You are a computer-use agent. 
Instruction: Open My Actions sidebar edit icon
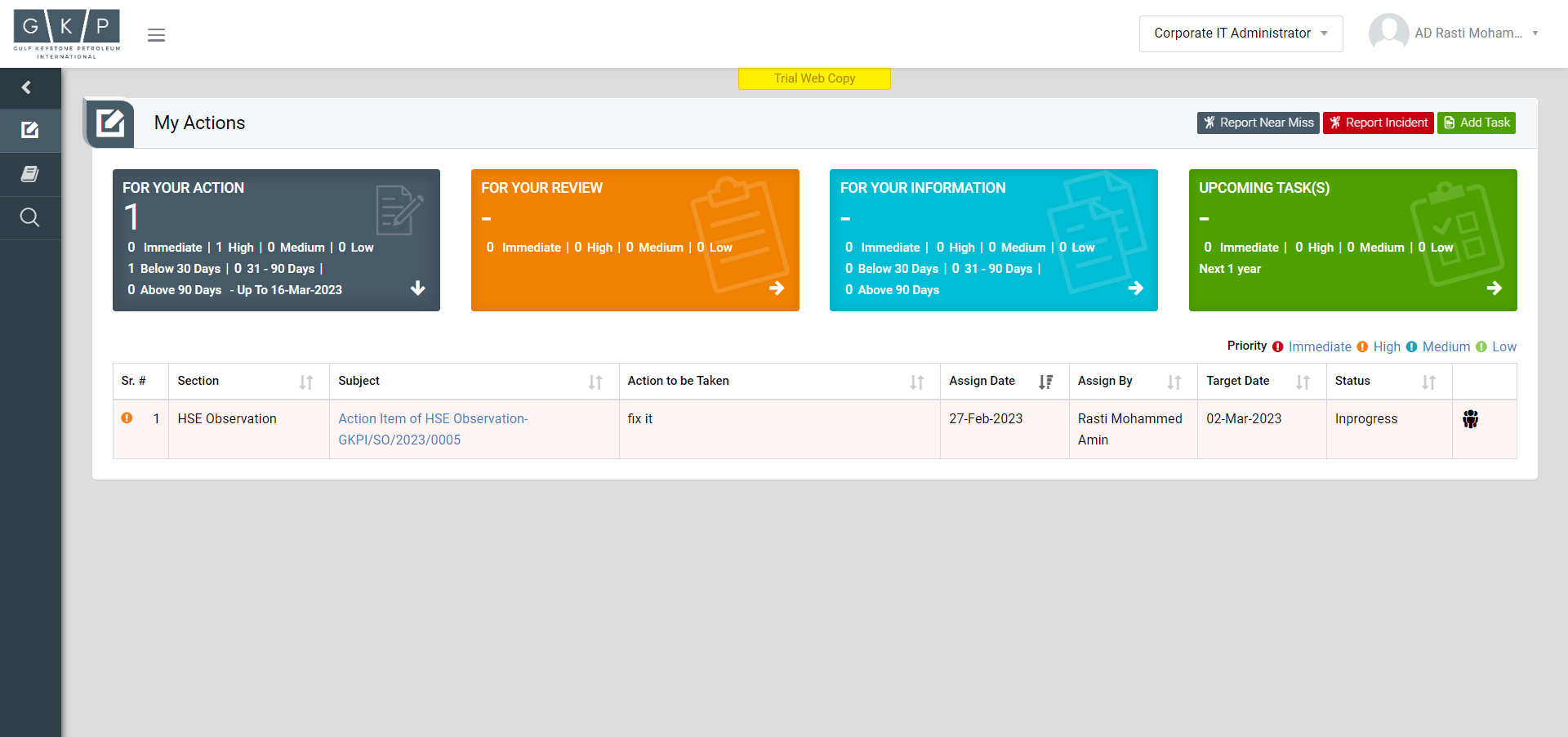[x=30, y=130]
